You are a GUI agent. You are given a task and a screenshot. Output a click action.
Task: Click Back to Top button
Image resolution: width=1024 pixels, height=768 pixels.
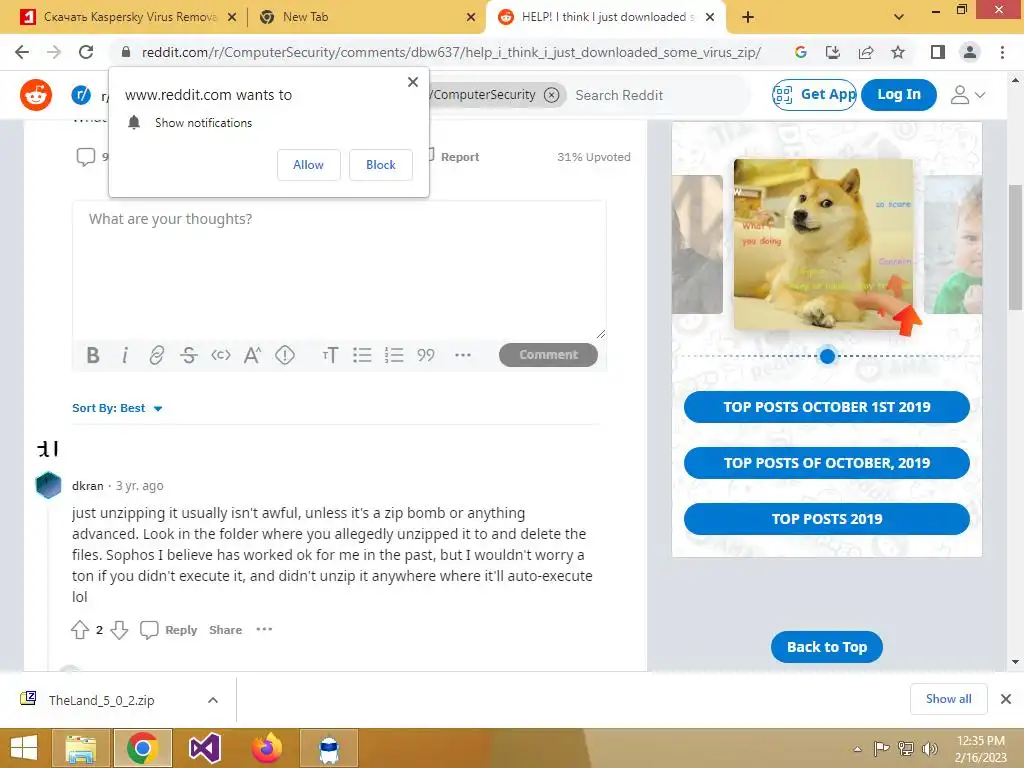point(826,647)
